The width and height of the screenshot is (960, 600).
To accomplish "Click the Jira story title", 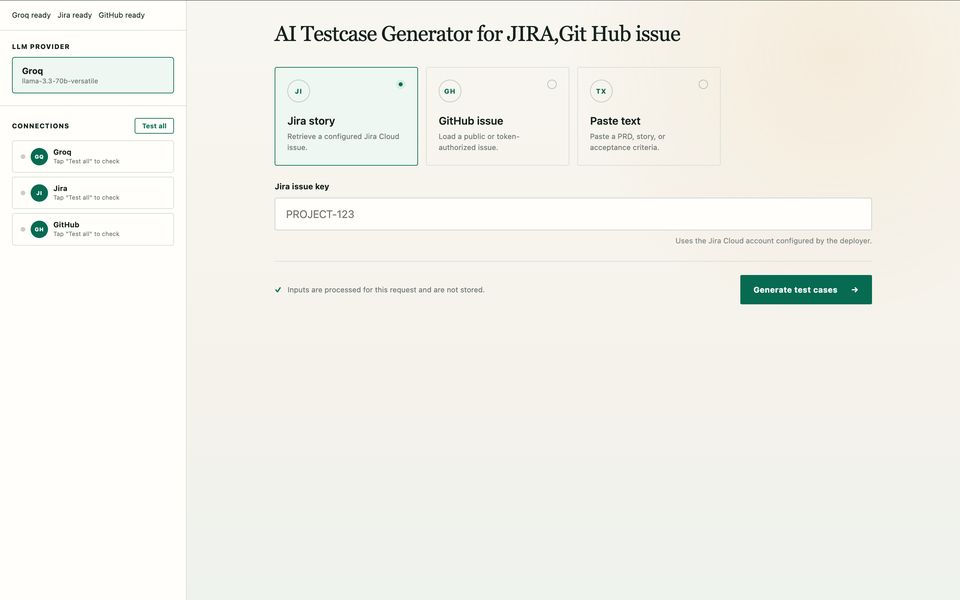I will click(311, 121).
